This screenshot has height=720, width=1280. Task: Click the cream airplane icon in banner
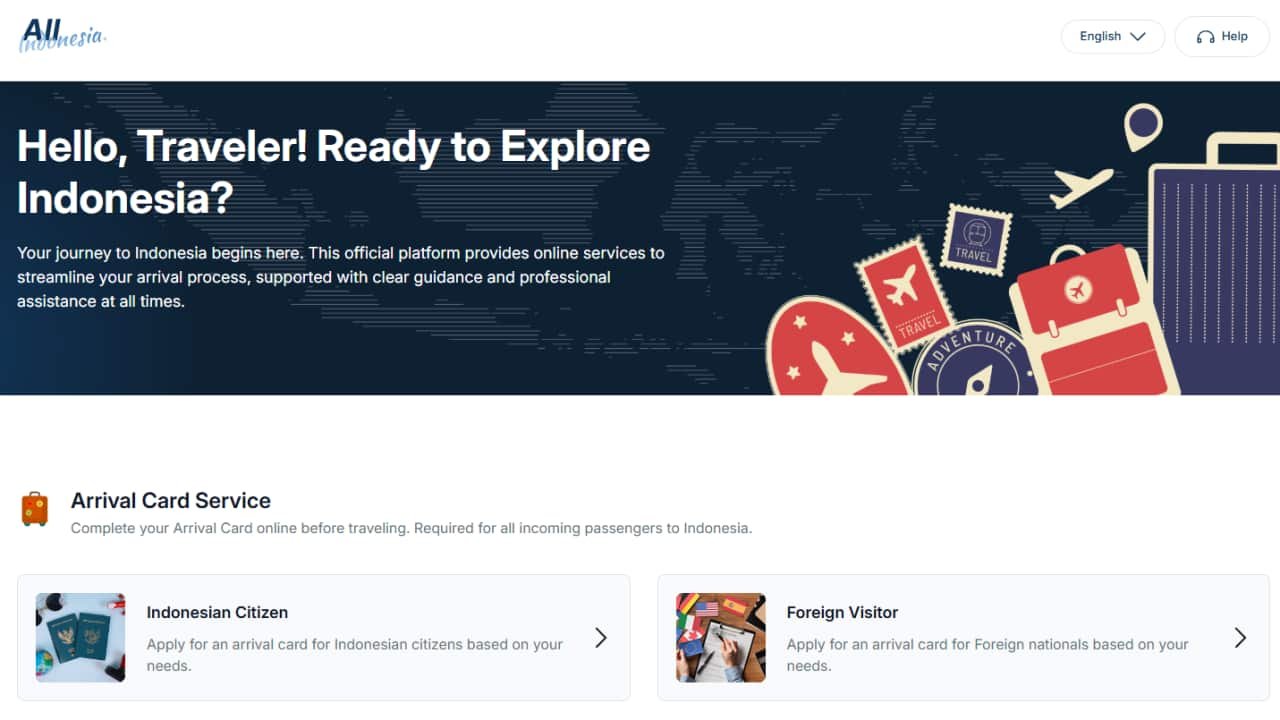tap(1082, 187)
